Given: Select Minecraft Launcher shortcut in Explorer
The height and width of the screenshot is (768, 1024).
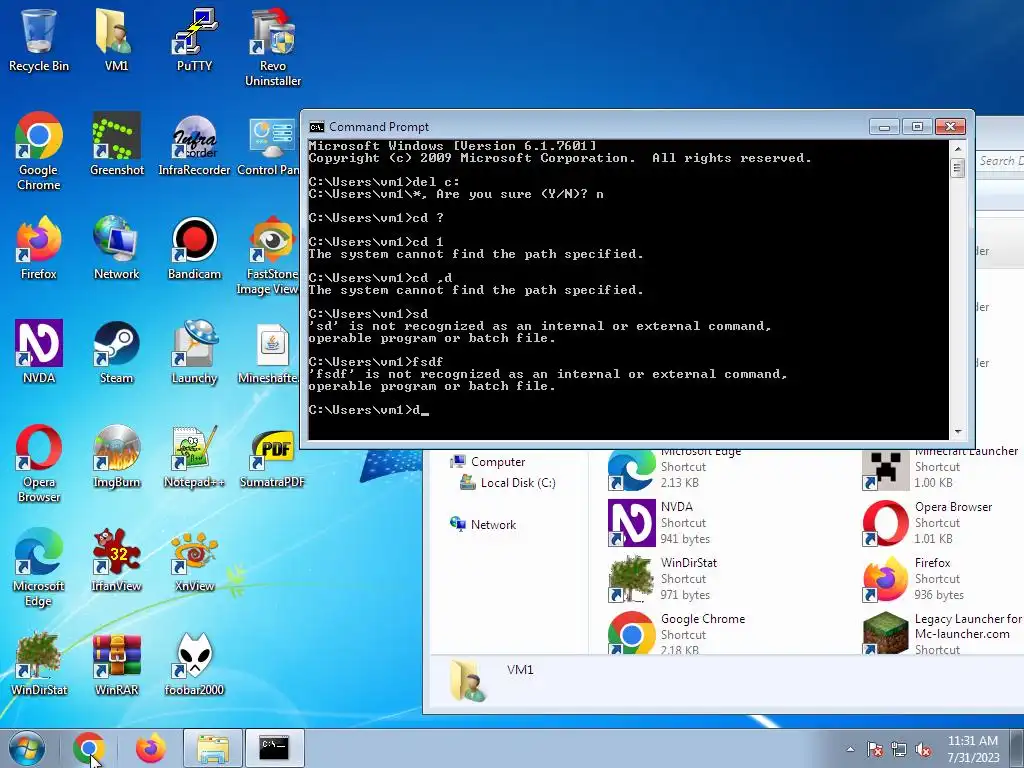Looking at the screenshot, I should coord(940,468).
